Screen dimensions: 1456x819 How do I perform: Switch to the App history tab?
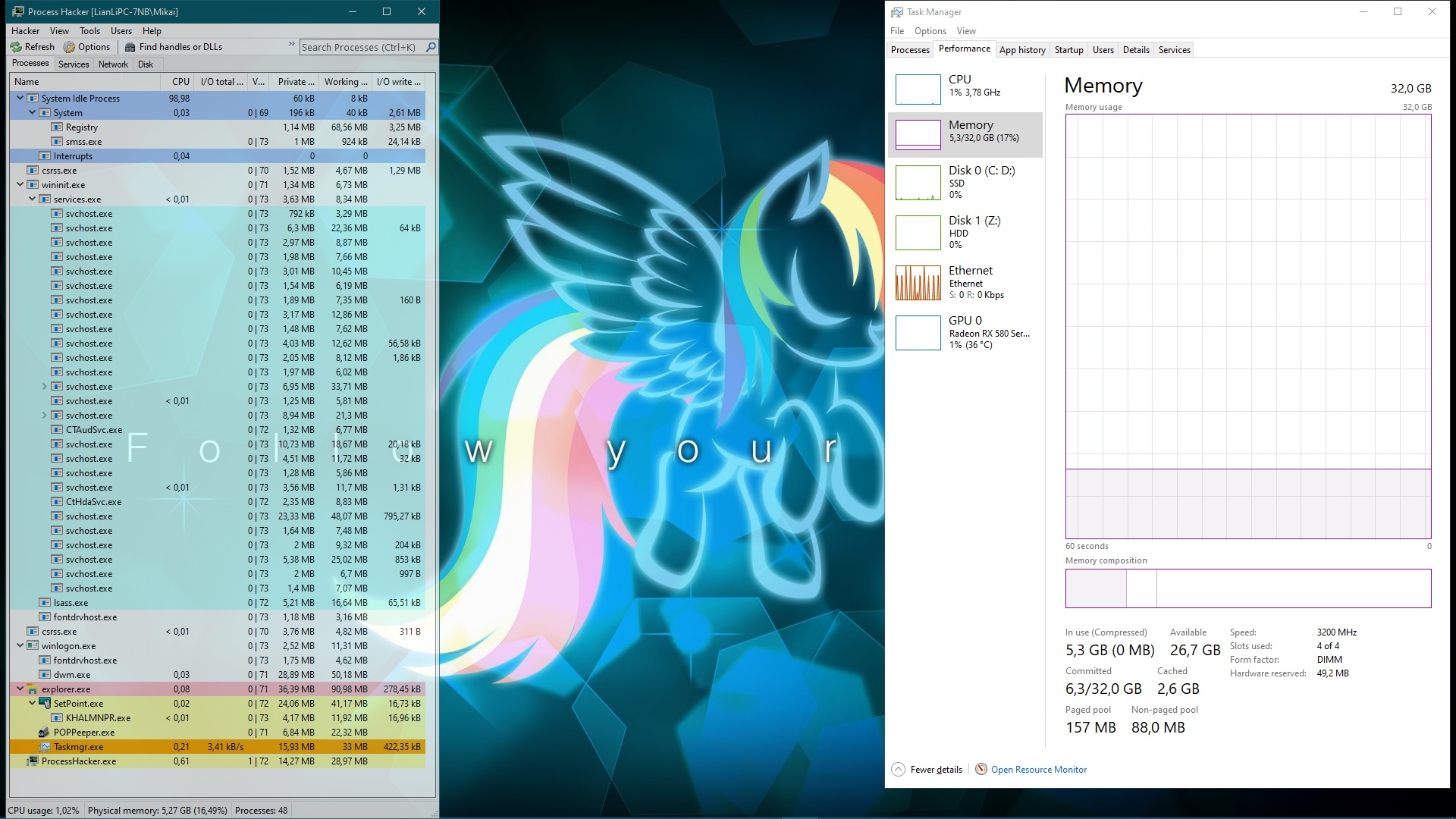point(1021,50)
